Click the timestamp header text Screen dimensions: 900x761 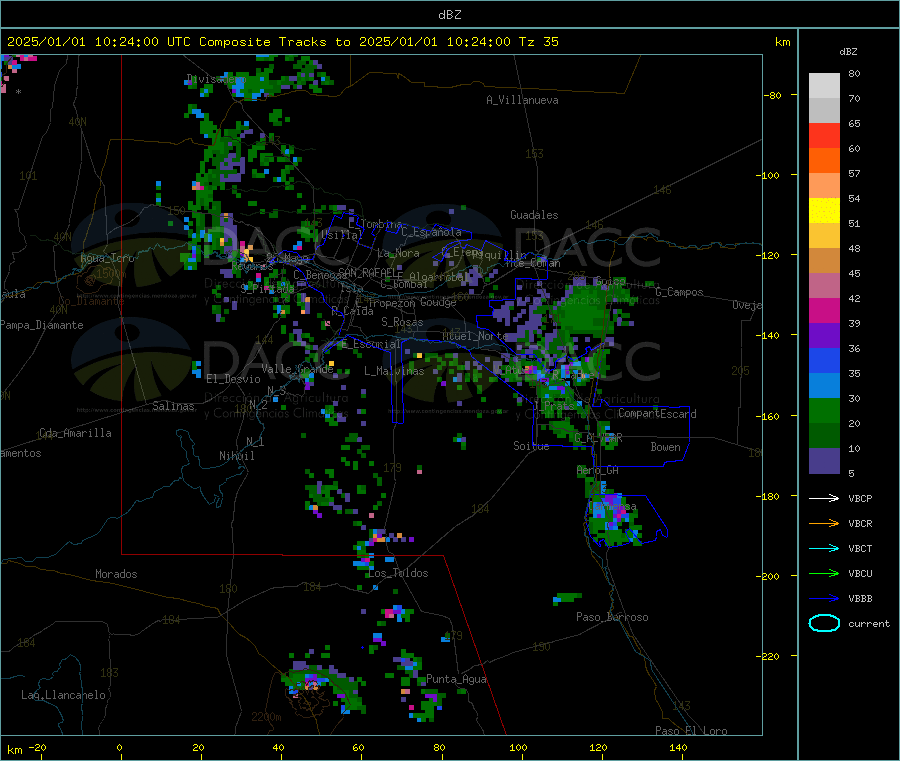click(x=283, y=42)
